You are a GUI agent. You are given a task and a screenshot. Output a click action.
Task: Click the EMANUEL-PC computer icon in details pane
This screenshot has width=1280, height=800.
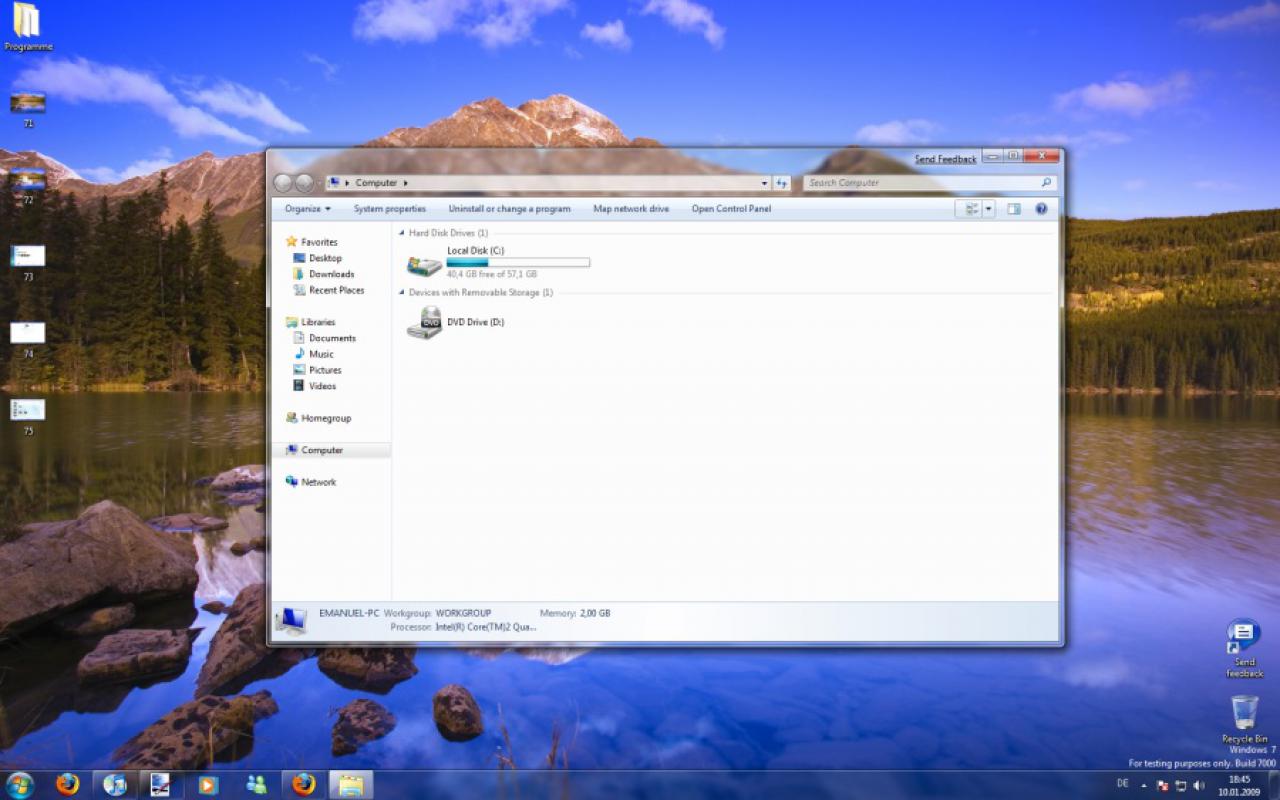(291, 620)
